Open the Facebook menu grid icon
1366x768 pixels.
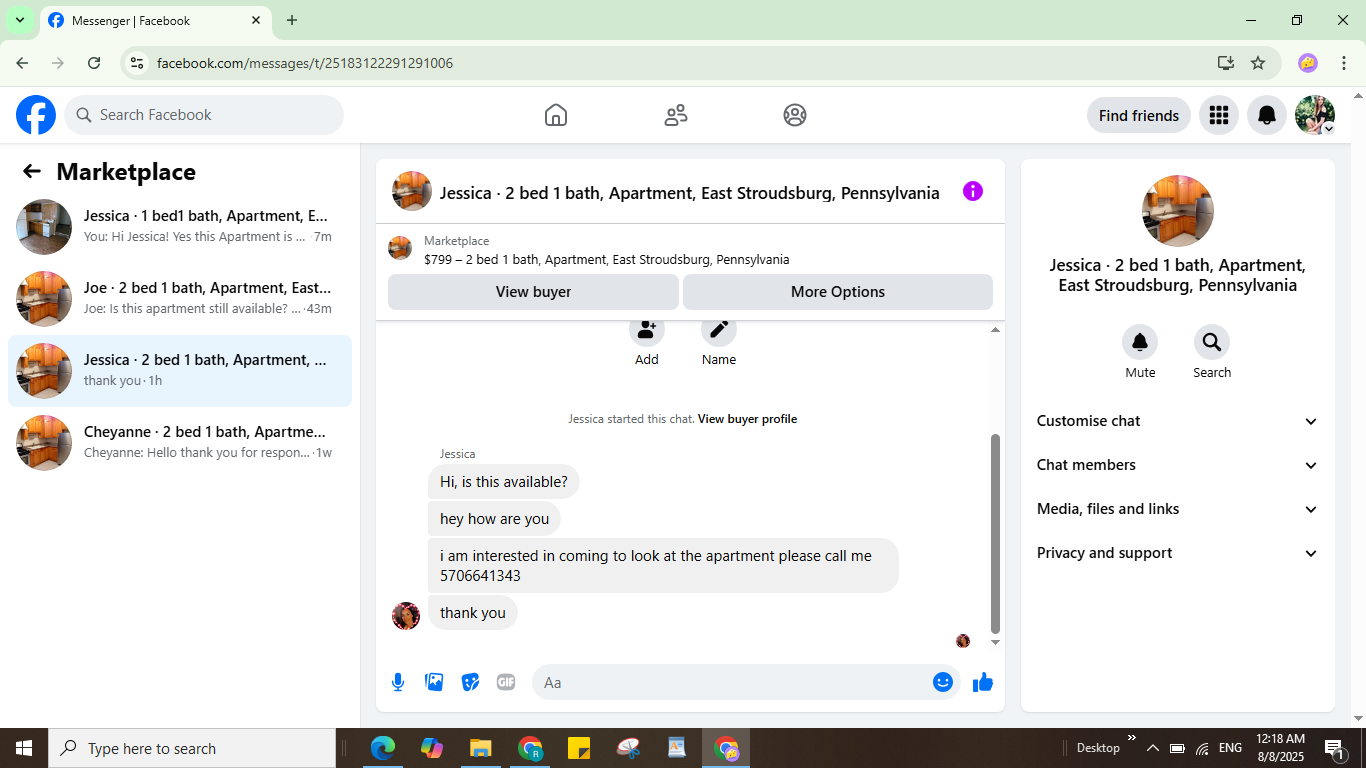[1218, 115]
